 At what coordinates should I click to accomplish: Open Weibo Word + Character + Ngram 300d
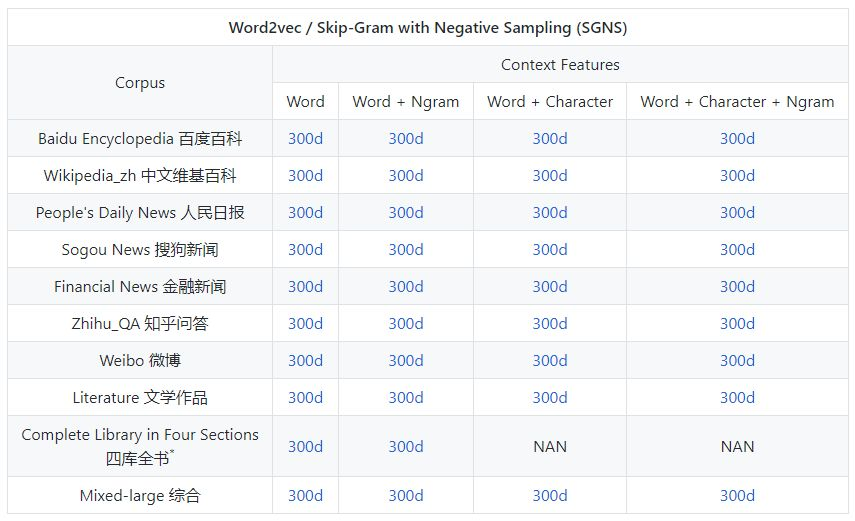coord(737,361)
